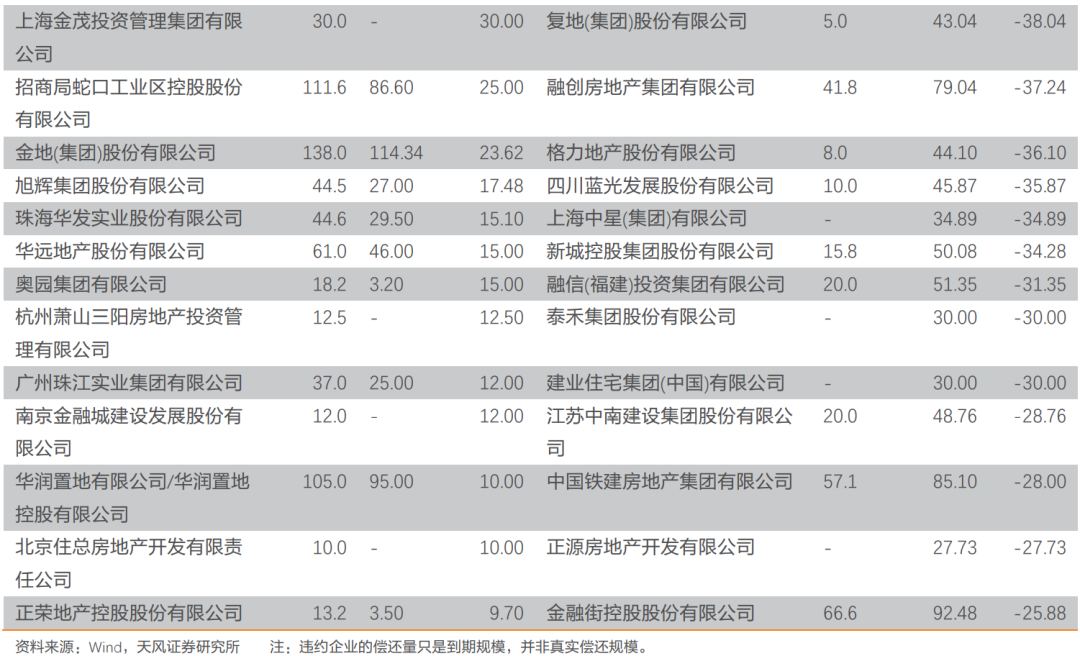Viewport: 1080px width, 656px height.
Task: Select value 85.10
Action: [955, 482]
